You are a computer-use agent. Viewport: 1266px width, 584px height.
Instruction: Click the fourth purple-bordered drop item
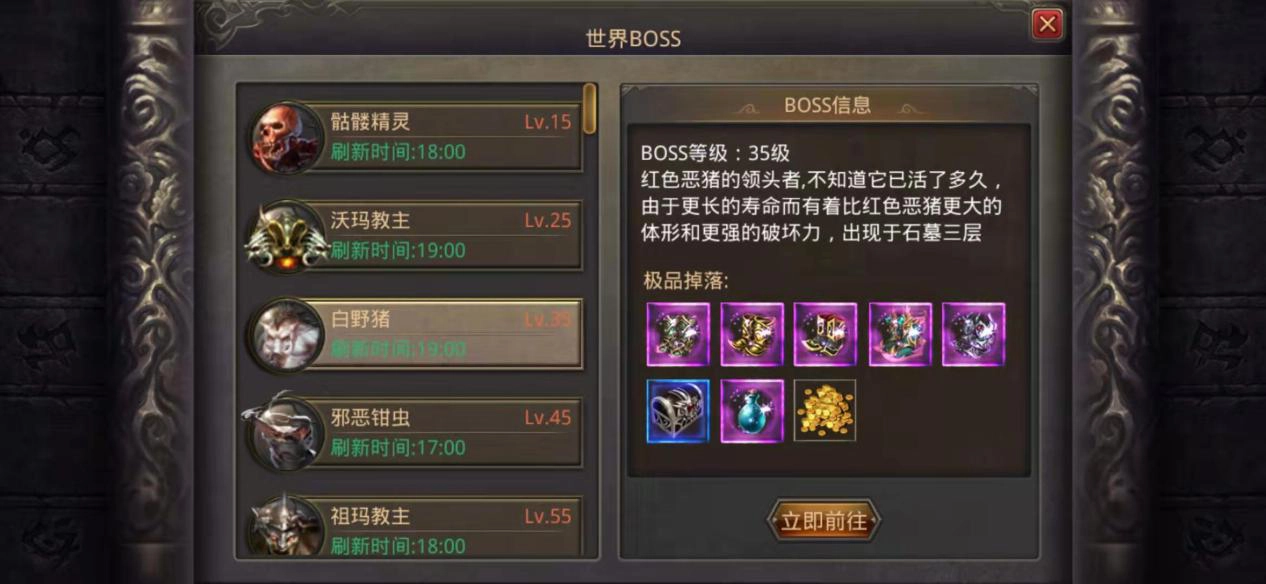coord(900,335)
